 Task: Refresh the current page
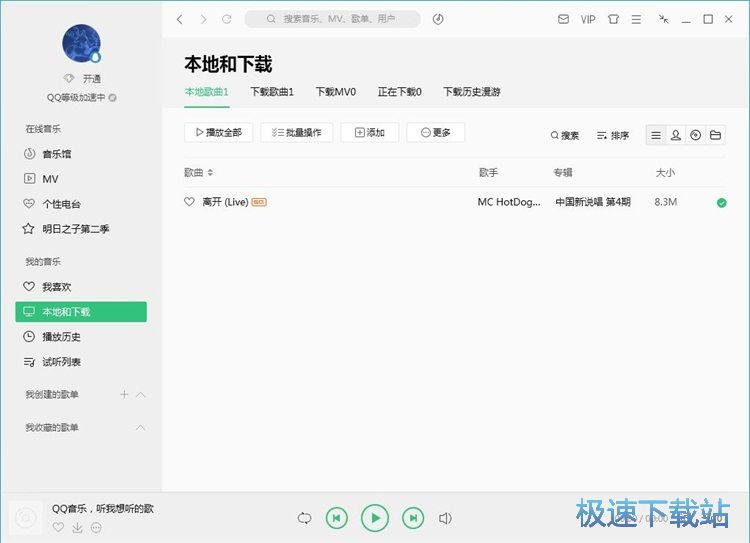point(227,19)
